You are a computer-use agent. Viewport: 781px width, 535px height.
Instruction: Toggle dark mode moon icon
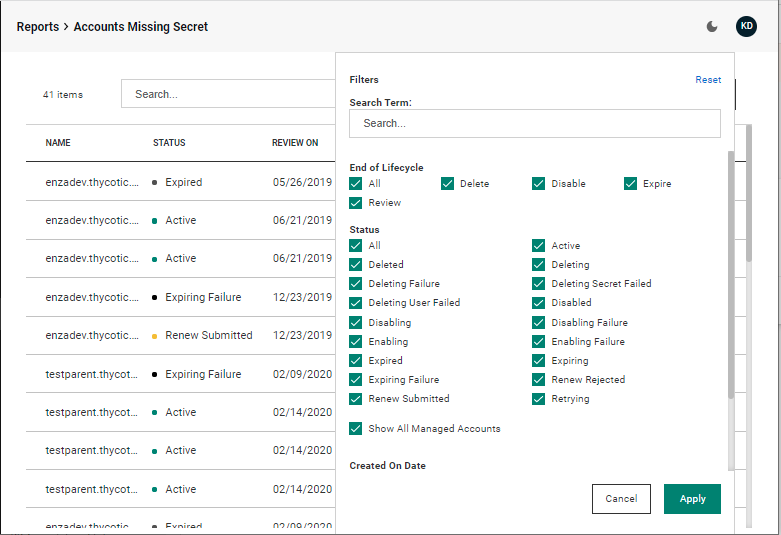point(712,27)
